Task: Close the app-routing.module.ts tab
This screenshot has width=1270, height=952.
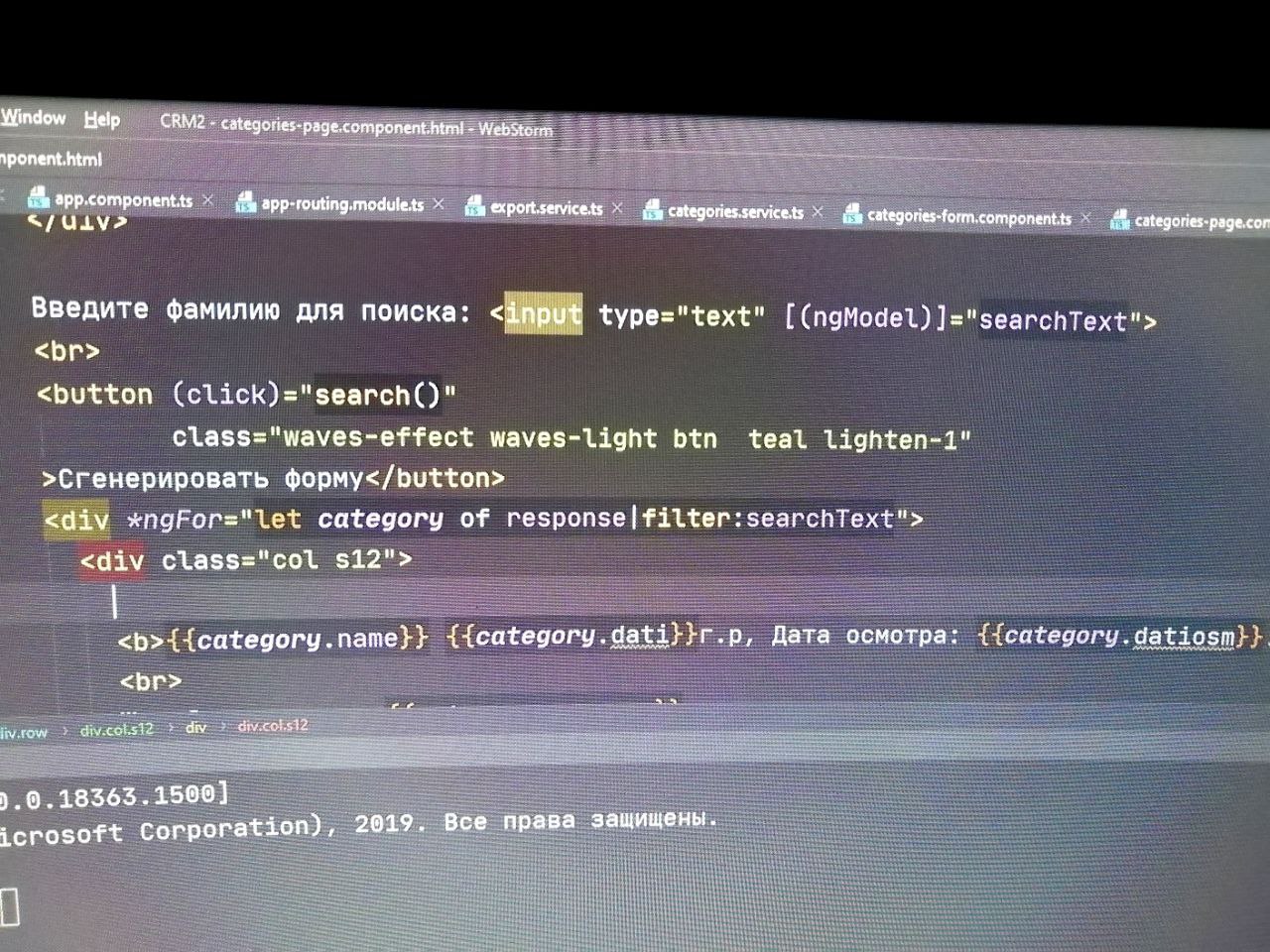Action: pos(439,204)
